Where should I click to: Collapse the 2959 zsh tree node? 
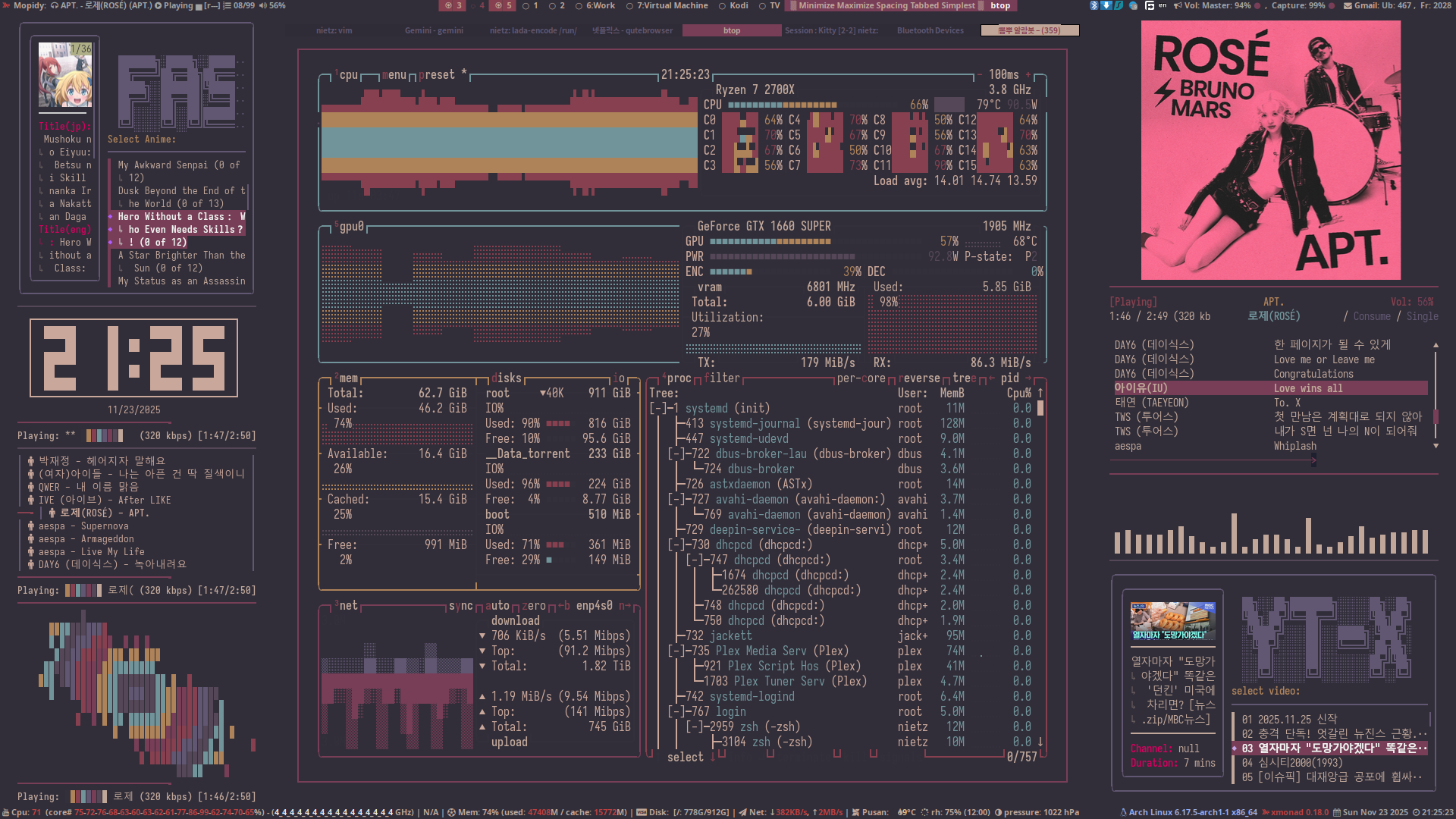pos(695,726)
